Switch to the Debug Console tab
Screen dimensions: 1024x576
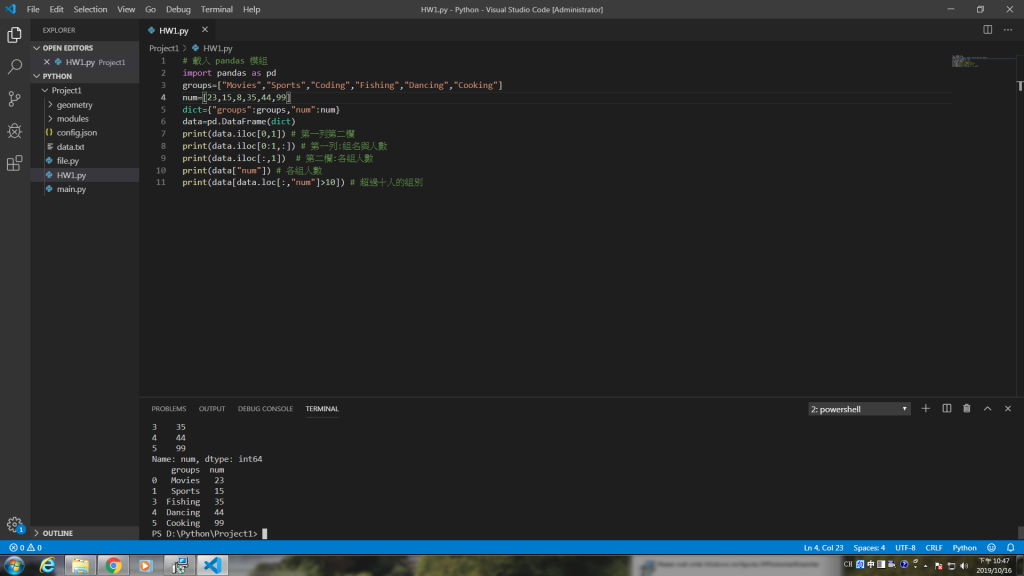265,409
